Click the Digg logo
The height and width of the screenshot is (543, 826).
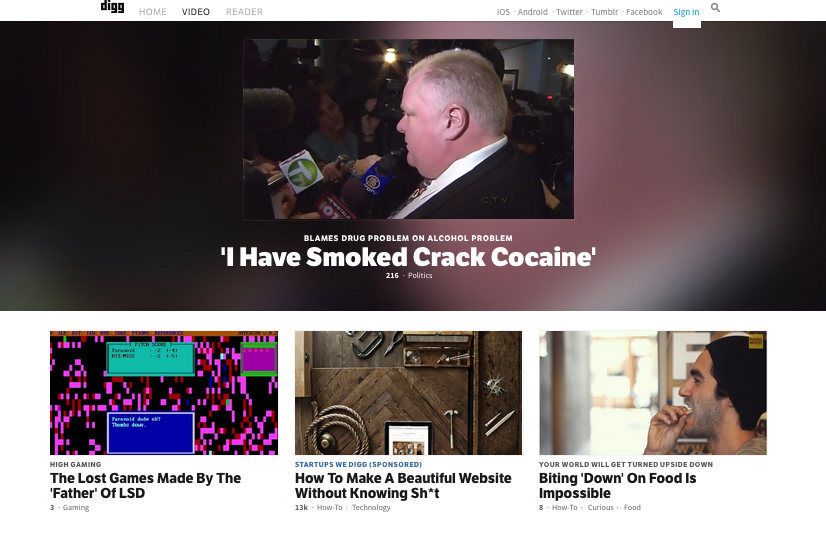112,7
